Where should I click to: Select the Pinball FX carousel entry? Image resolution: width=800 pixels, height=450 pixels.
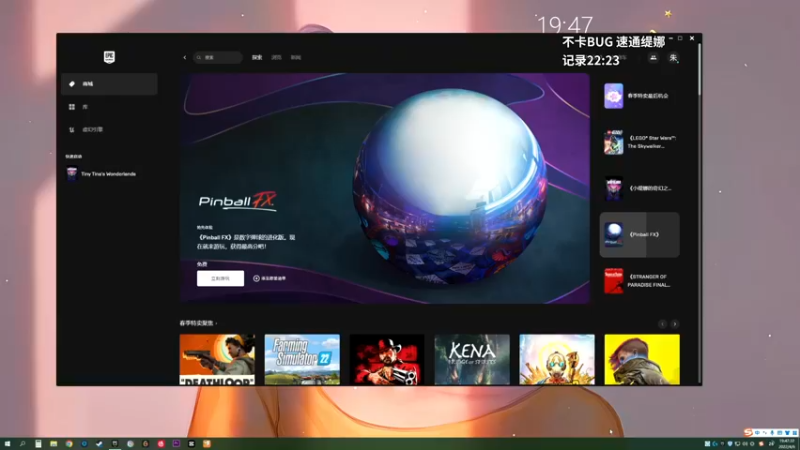pyautogui.click(x=639, y=235)
